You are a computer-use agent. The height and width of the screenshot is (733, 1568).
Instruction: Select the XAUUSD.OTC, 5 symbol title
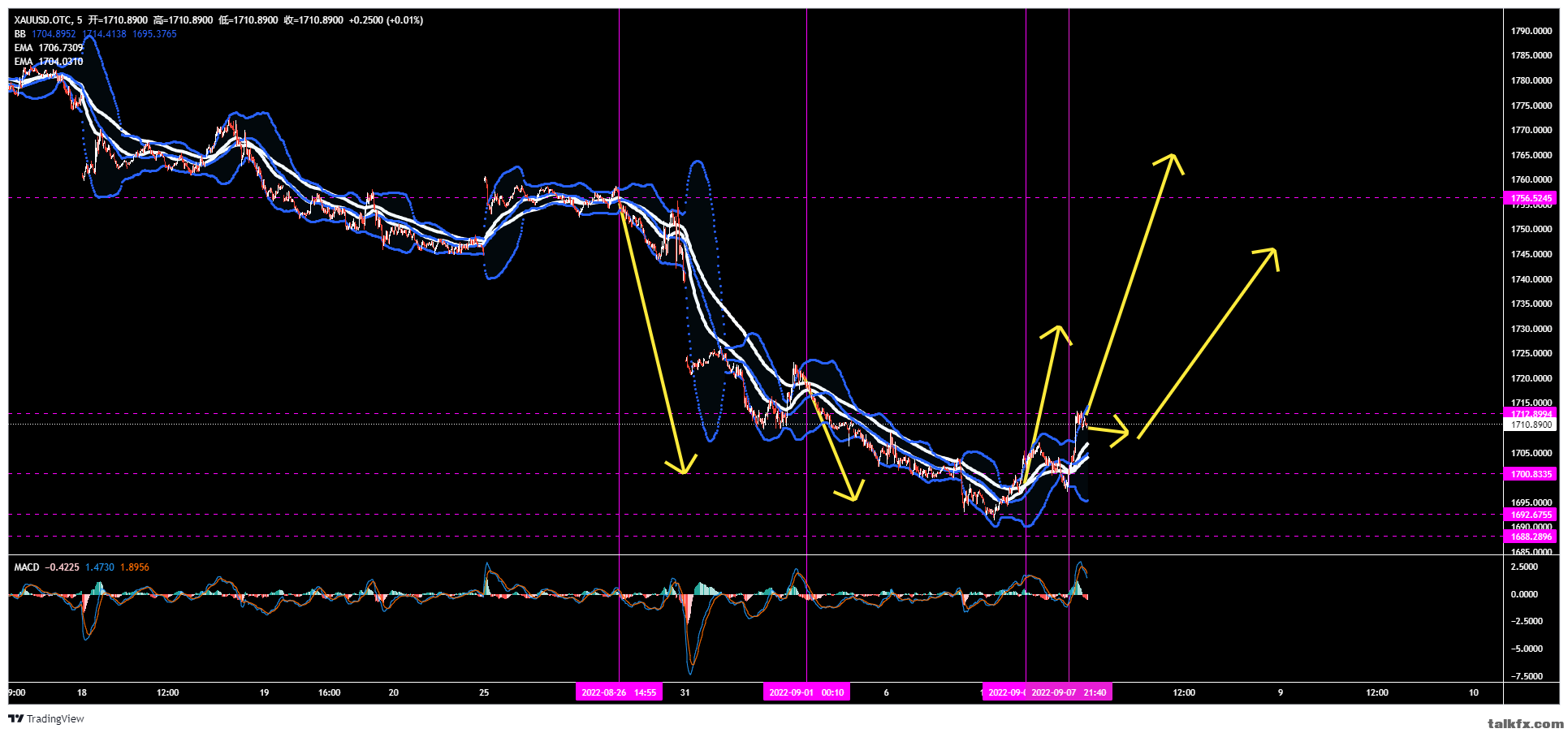(48, 20)
